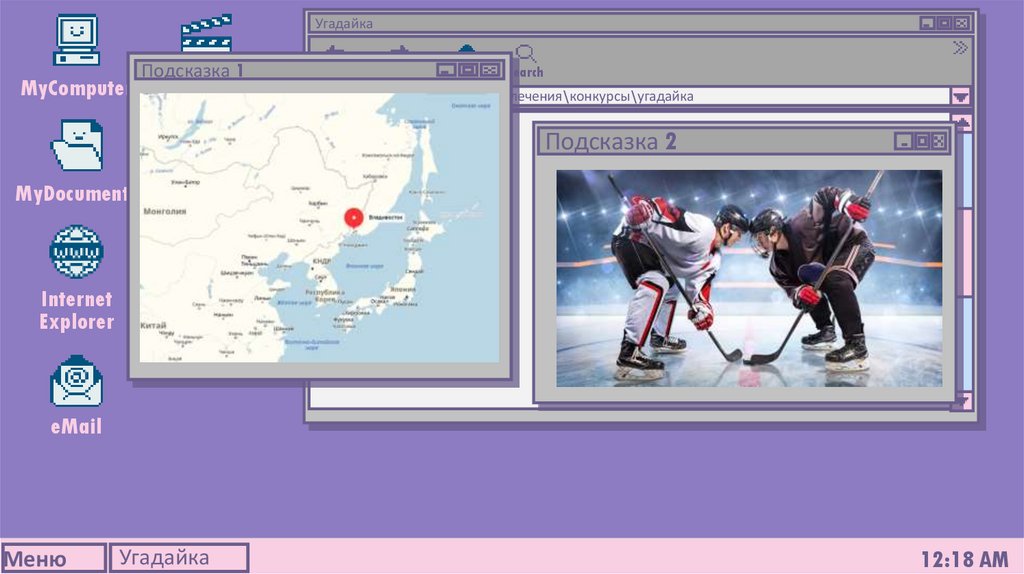Maximize the Угадайка window
The width and height of the screenshot is (1024, 574).
pos(944,24)
